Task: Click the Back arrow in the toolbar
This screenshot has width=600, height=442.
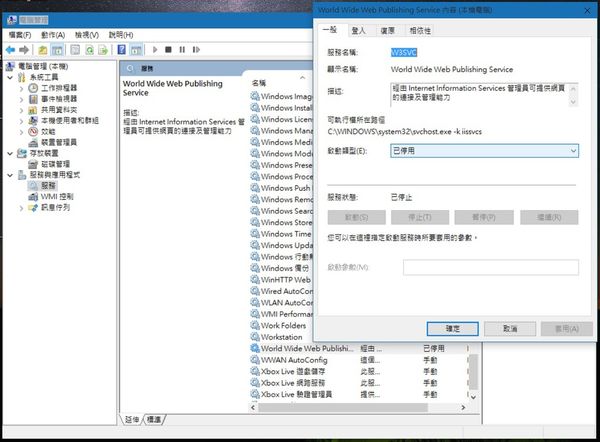Action: 10,49
